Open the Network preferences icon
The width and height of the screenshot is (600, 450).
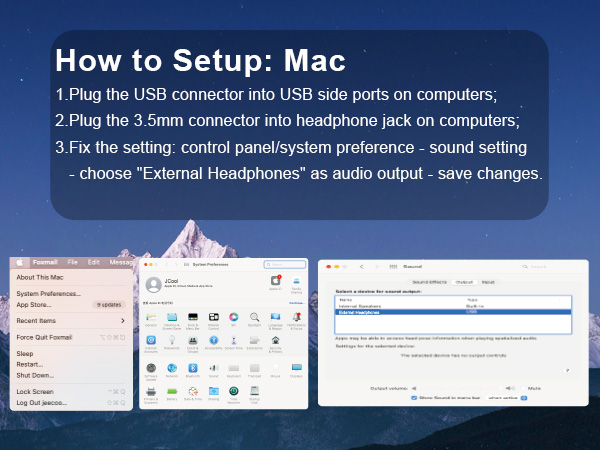tap(171, 366)
